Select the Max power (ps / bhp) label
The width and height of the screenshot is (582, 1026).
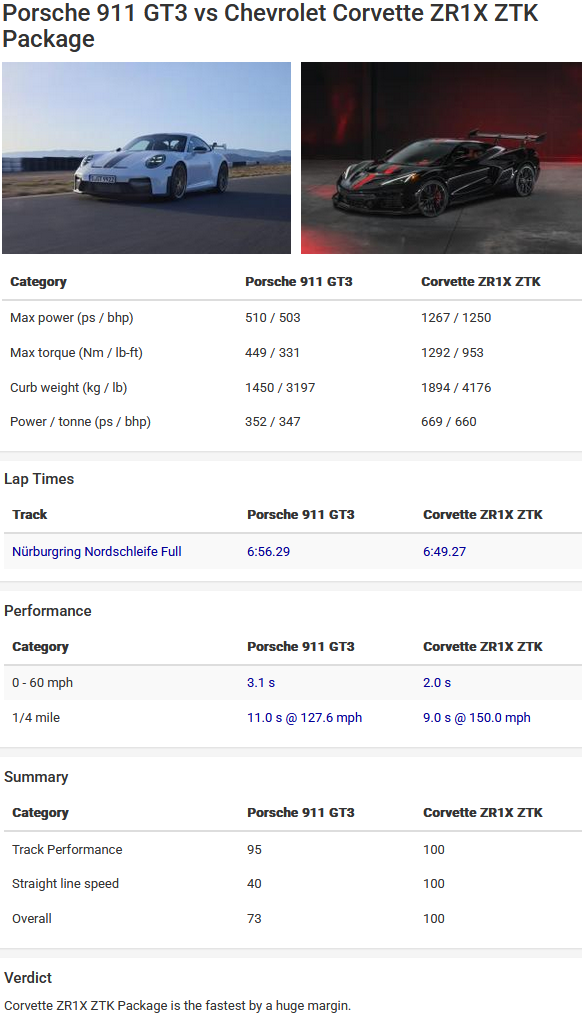click(x=71, y=318)
